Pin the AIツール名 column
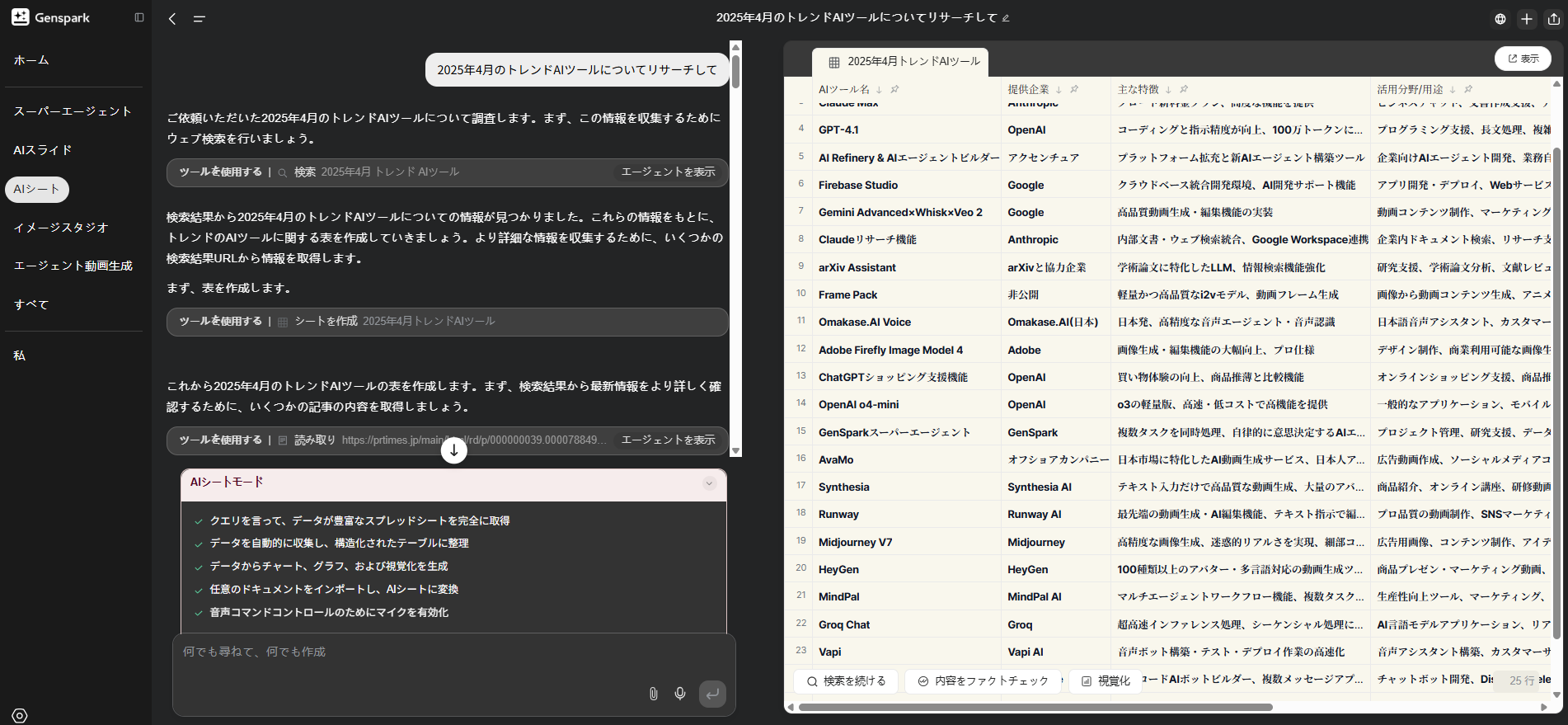The width and height of the screenshot is (1568, 725). click(x=894, y=89)
